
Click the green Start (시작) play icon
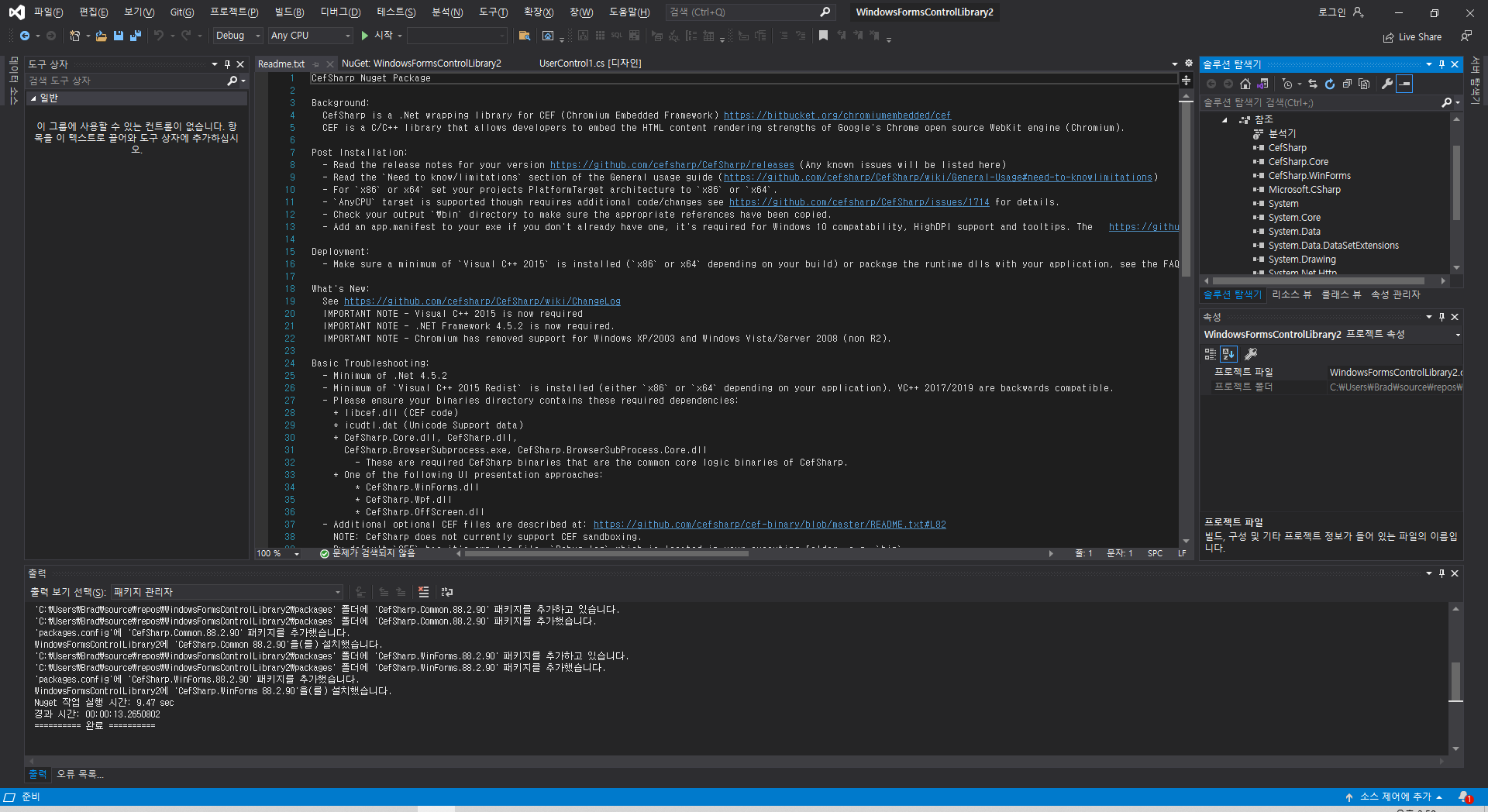coord(364,36)
